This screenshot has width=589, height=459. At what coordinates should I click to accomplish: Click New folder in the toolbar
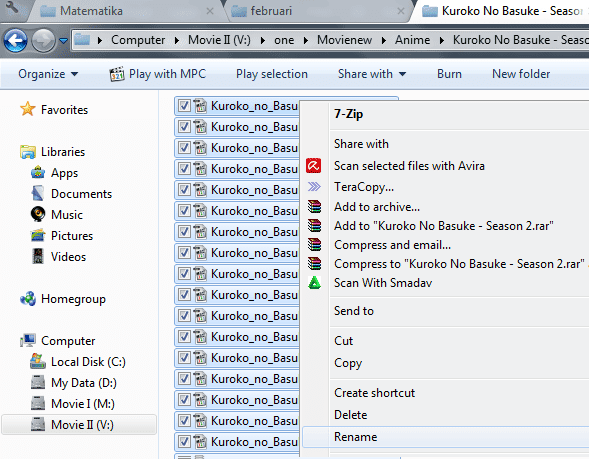coord(521,74)
